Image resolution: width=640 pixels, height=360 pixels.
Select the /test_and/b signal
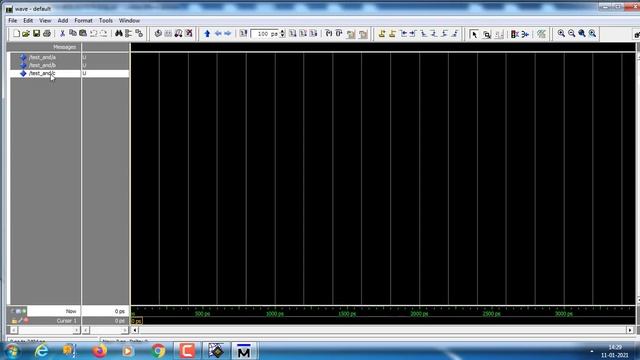(x=42, y=65)
